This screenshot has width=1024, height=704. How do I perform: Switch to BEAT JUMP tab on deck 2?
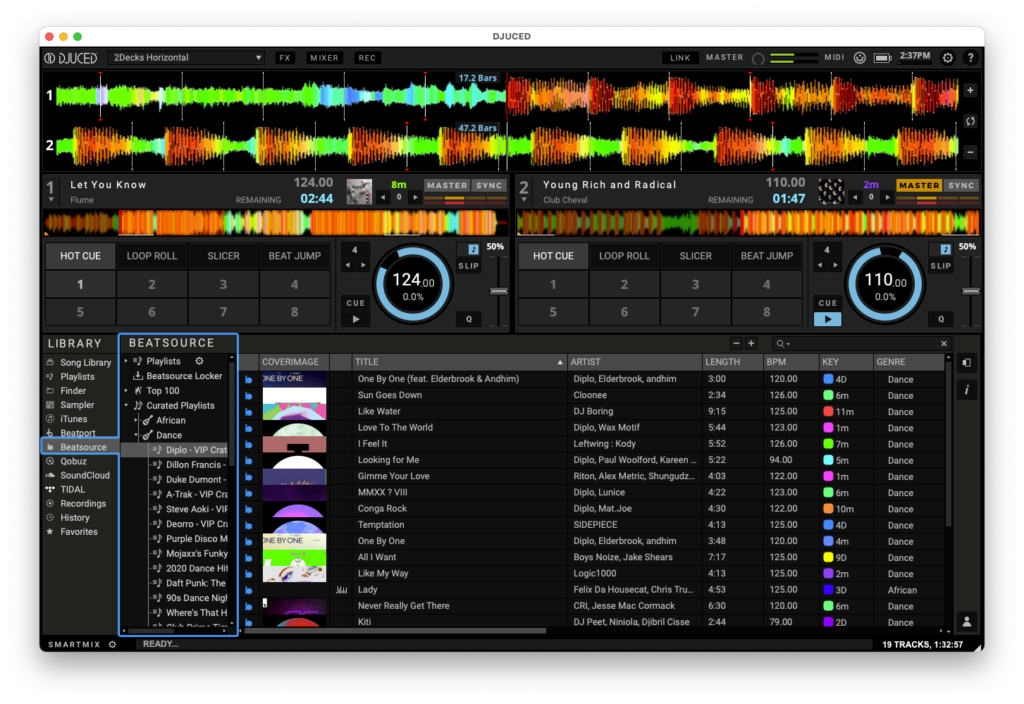coord(766,256)
